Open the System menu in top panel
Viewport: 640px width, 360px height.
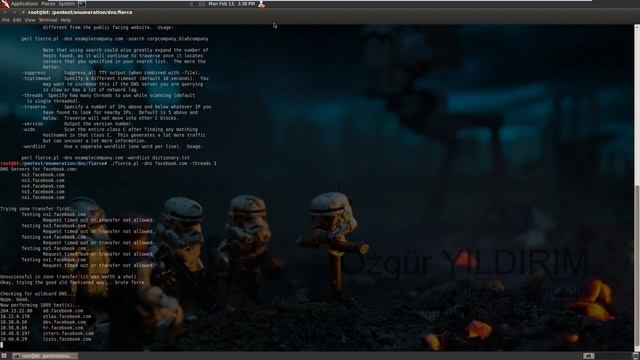(67, 4)
